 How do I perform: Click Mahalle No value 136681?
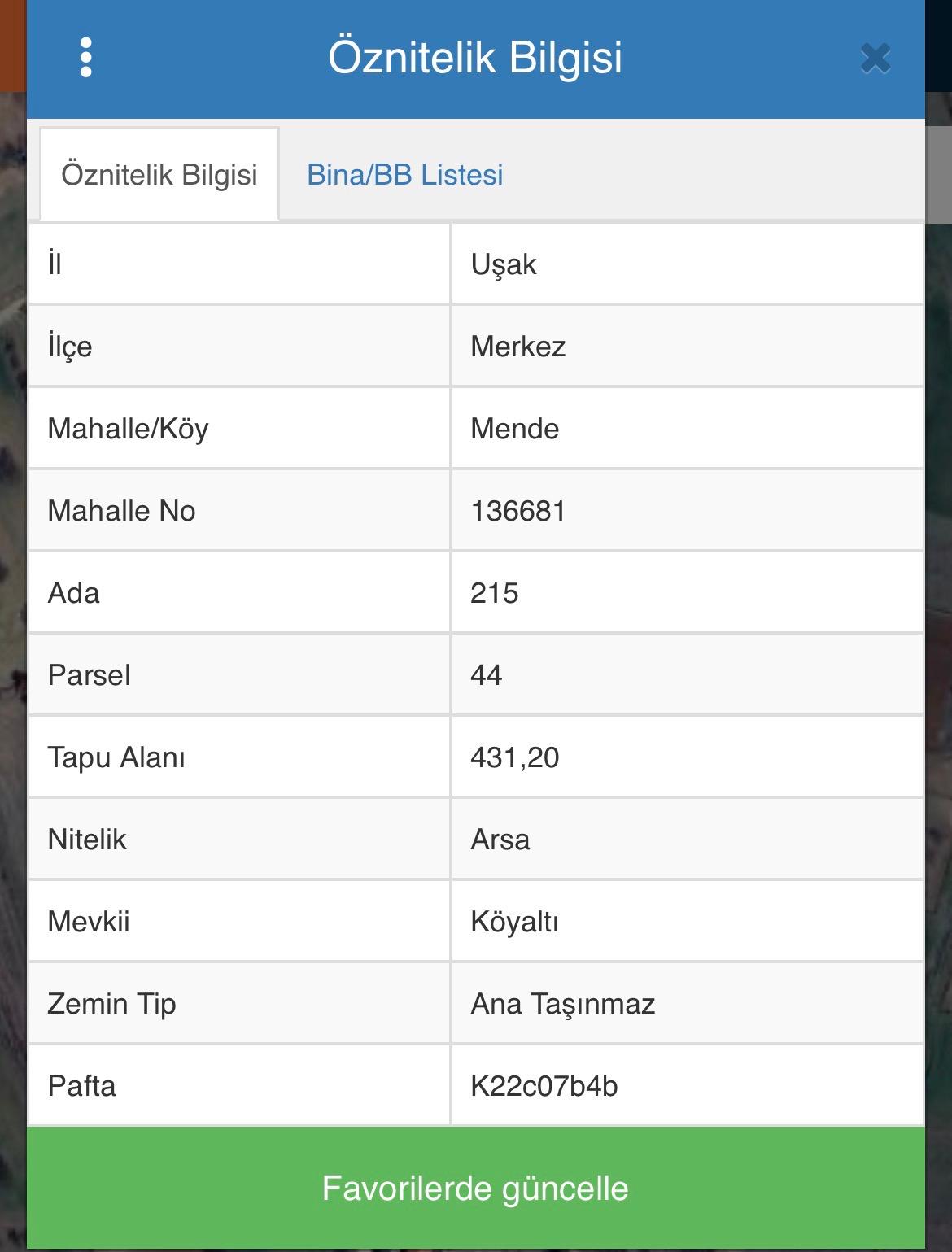click(517, 511)
